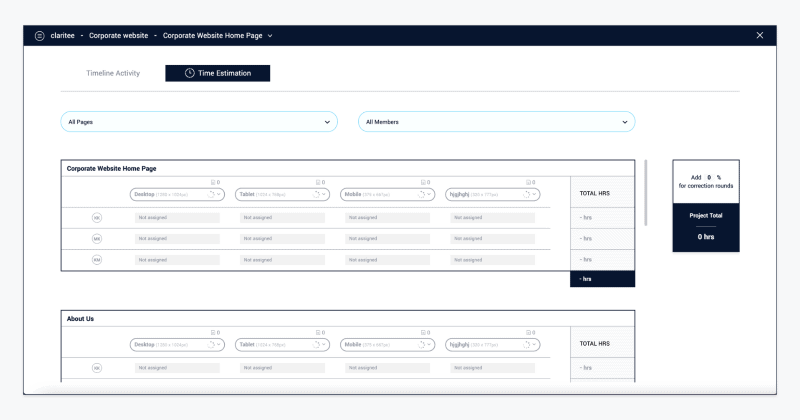The image size is (800, 420).
Task: Click the MK member avatar icon
Action: (x=97, y=239)
